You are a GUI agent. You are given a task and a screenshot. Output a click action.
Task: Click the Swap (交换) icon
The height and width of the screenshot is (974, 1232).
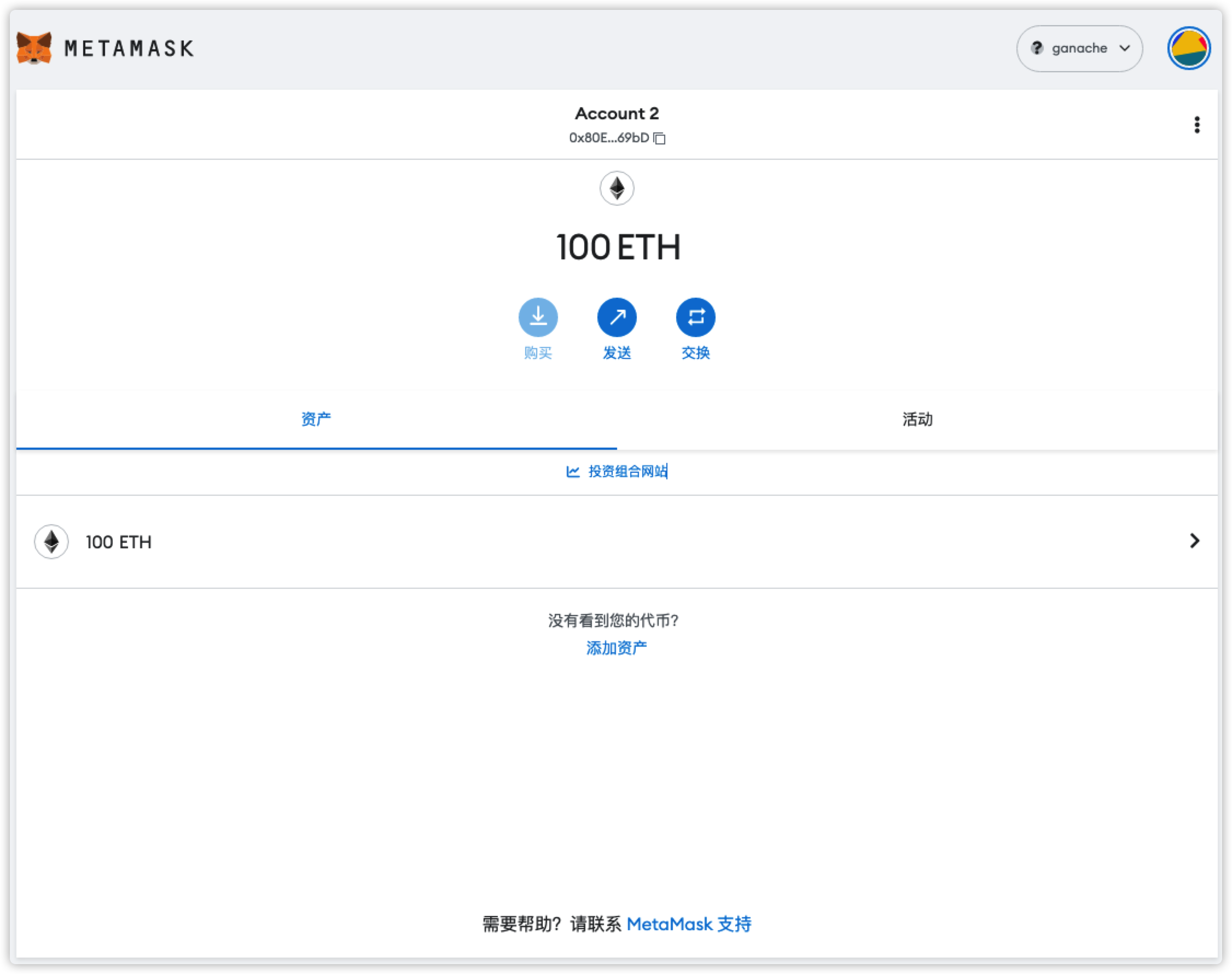(695, 317)
